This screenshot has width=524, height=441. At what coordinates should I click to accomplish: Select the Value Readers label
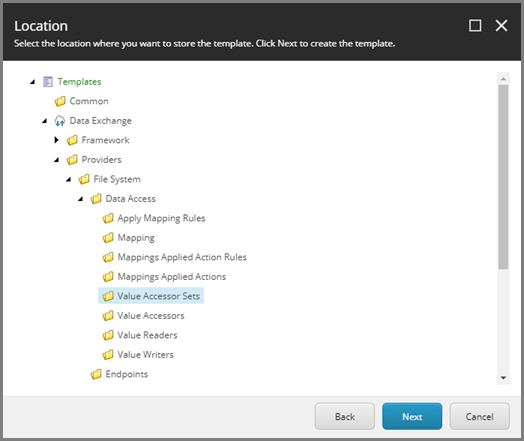(x=147, y=335)
